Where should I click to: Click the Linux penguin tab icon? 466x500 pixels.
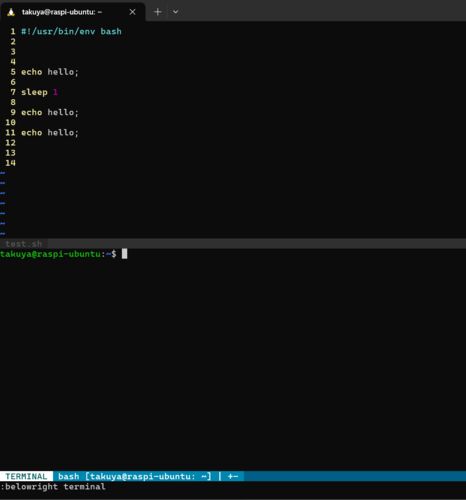pyautogui.click(x=11, y=12)
